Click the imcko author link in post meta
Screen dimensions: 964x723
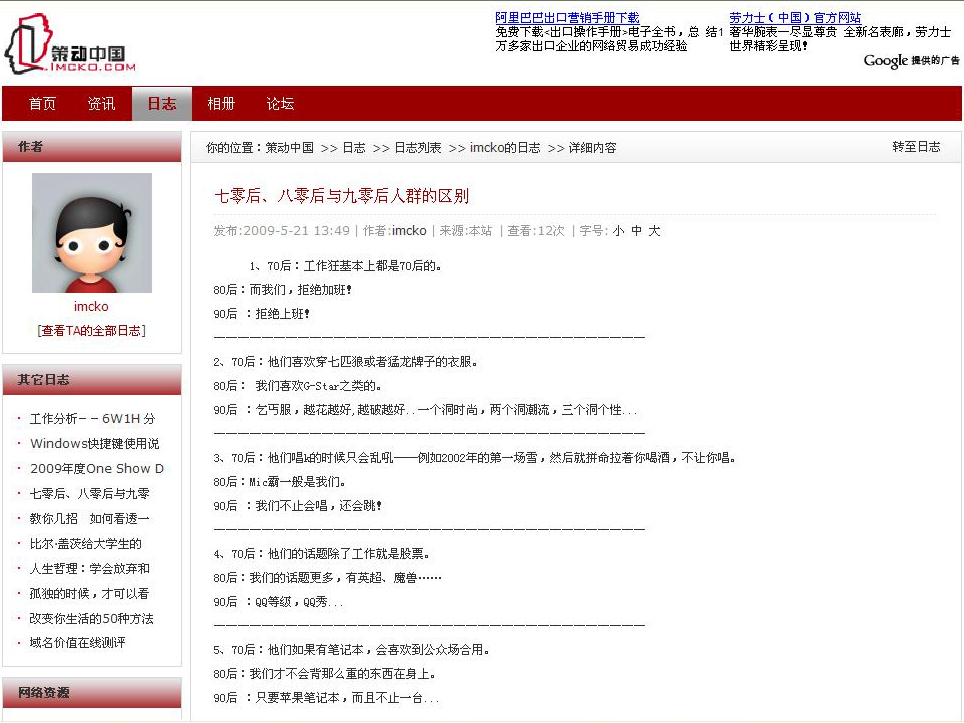pos(409,231)
